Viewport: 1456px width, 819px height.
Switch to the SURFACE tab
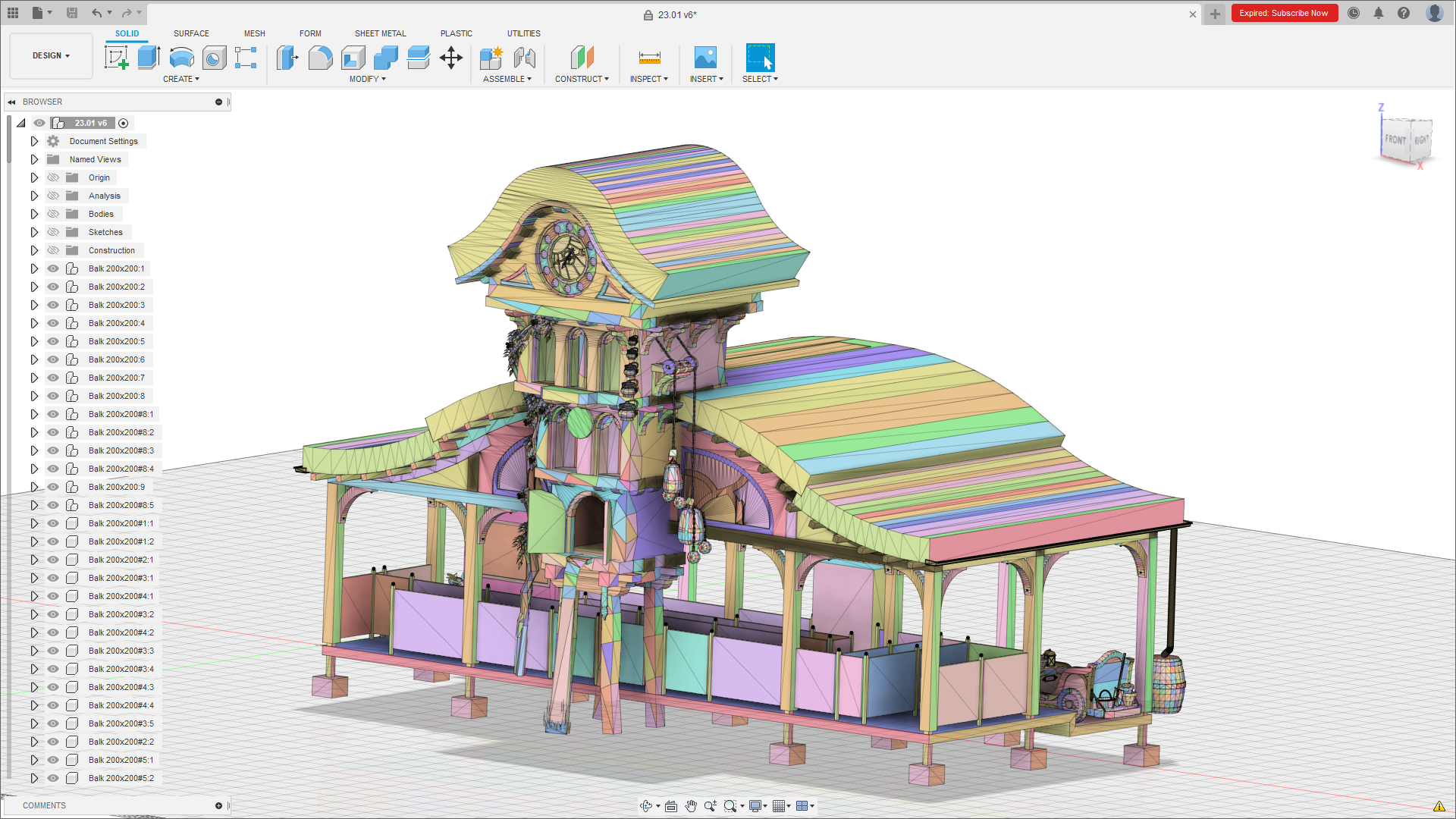(191, 33)
